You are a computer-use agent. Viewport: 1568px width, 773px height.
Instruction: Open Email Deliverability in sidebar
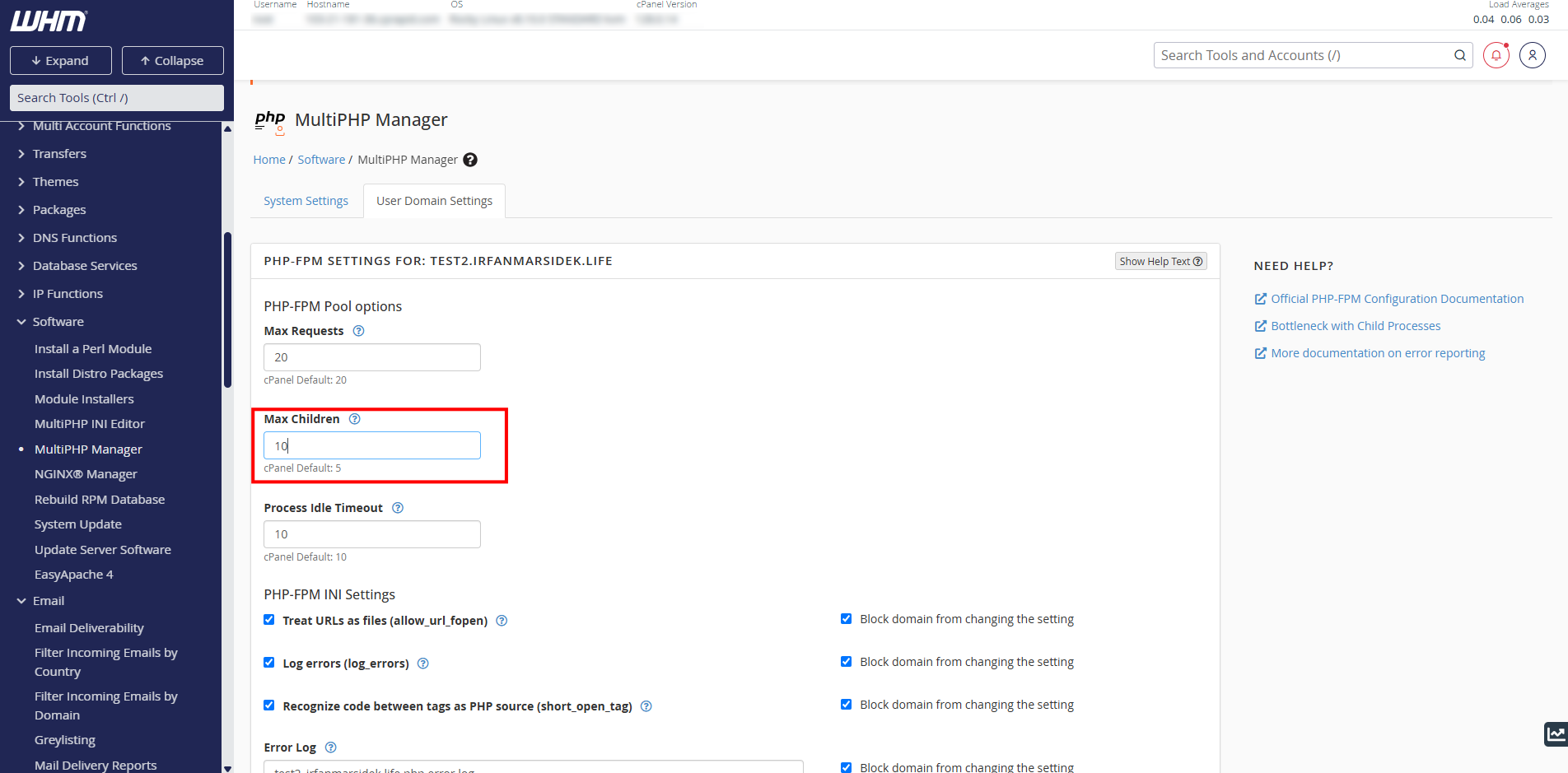tap(89, 628)
